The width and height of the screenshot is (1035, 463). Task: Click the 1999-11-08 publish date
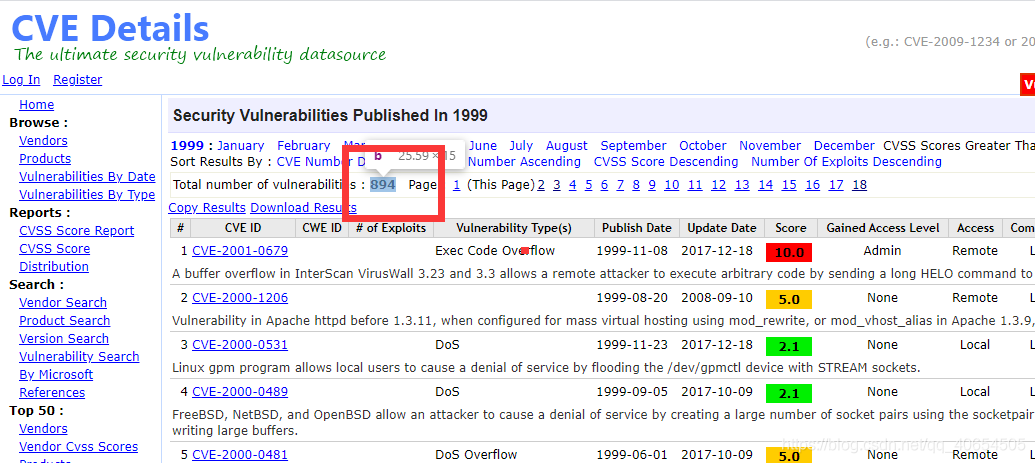(632, 251)
